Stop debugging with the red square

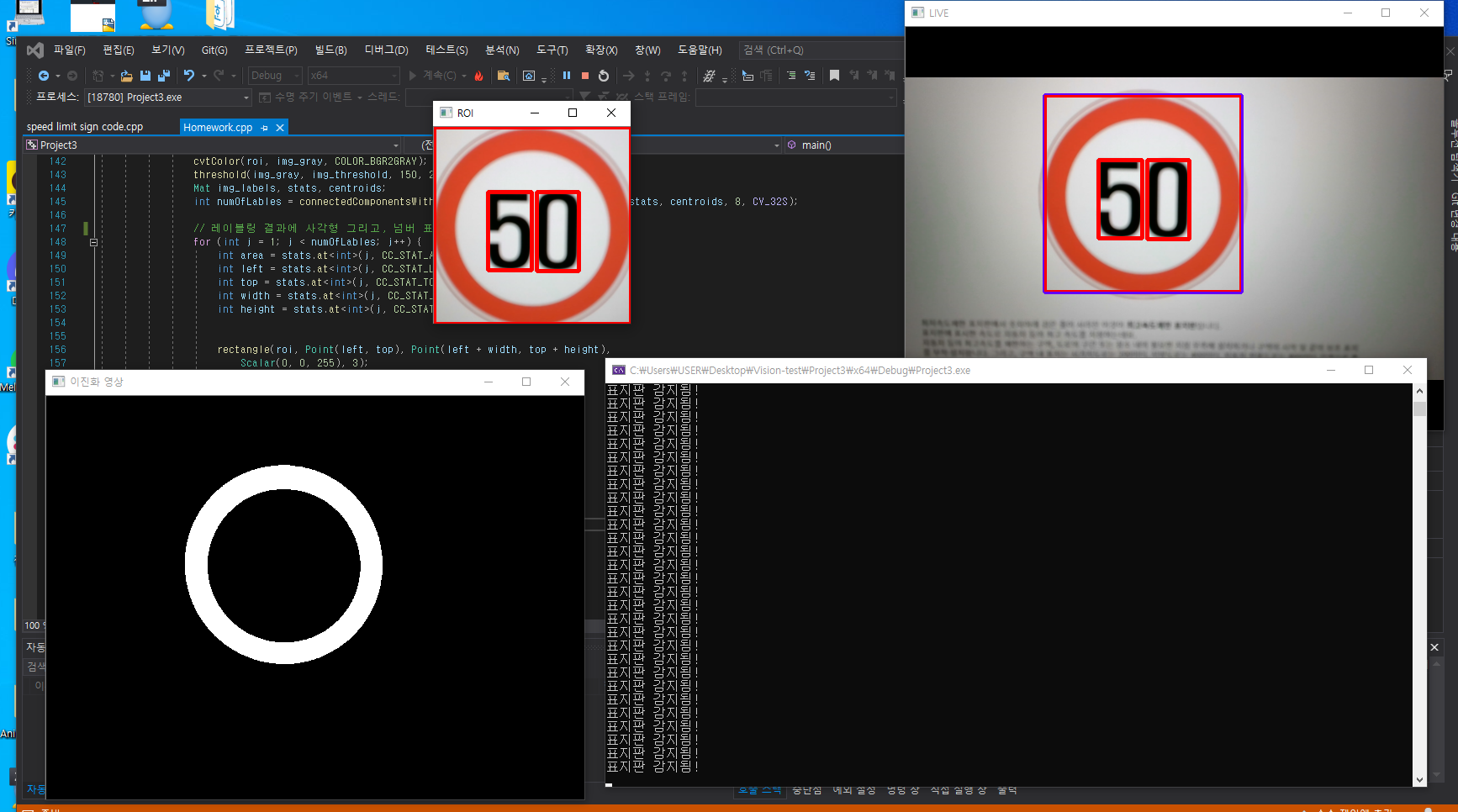click(x=585, y=76)
